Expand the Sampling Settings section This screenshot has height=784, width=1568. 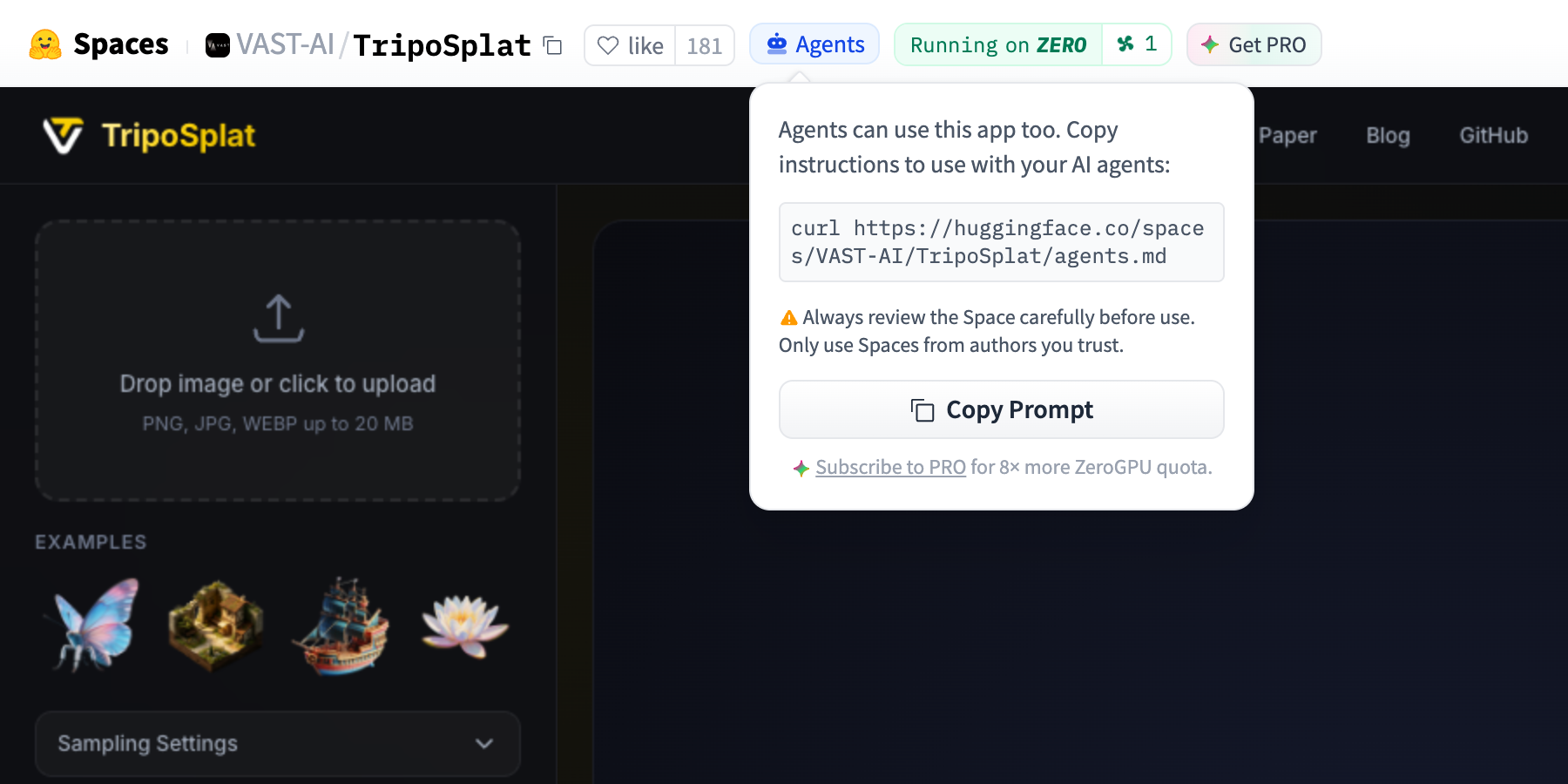(x=278, y=744)
